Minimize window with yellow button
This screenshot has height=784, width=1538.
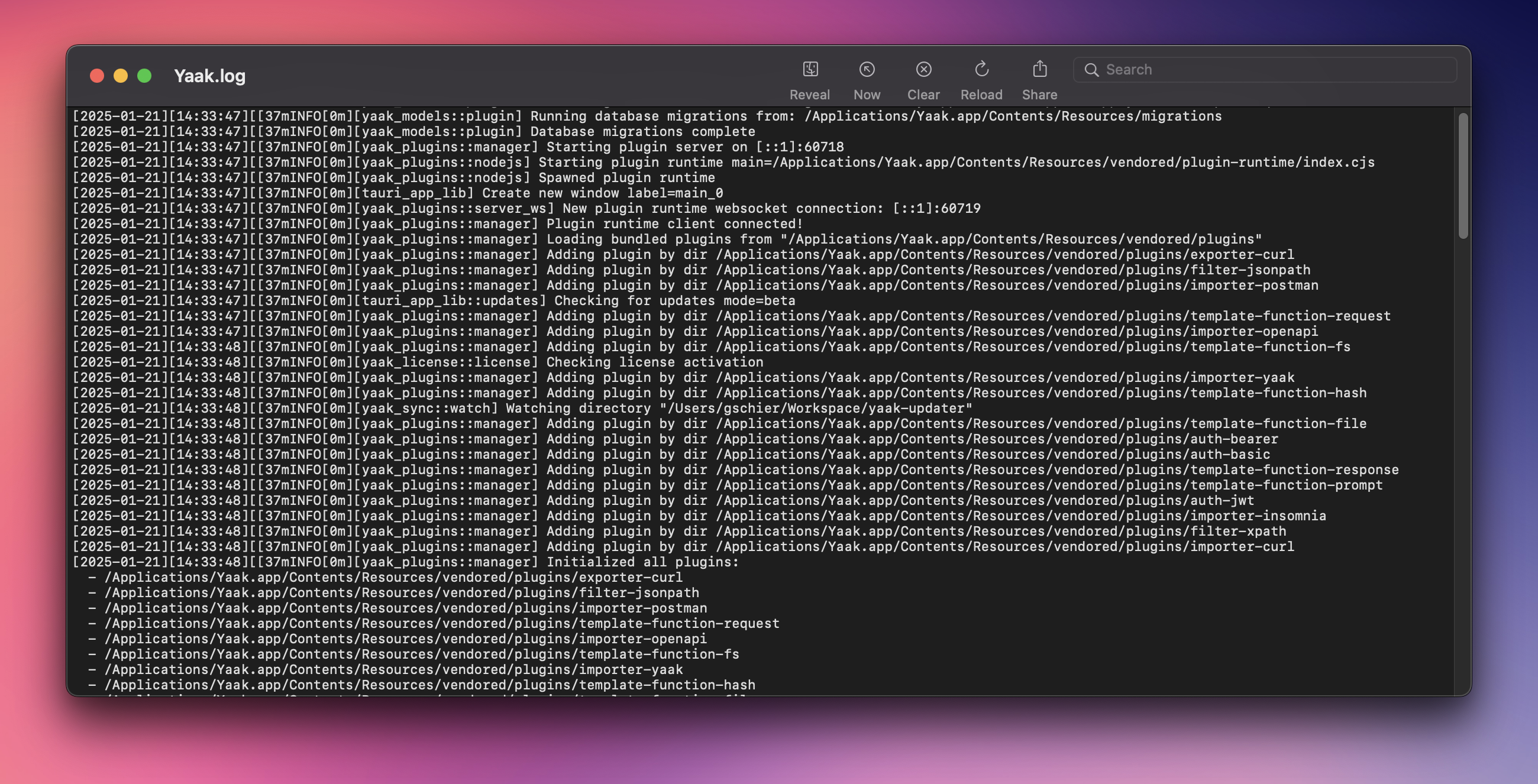(x=121, y=76)
